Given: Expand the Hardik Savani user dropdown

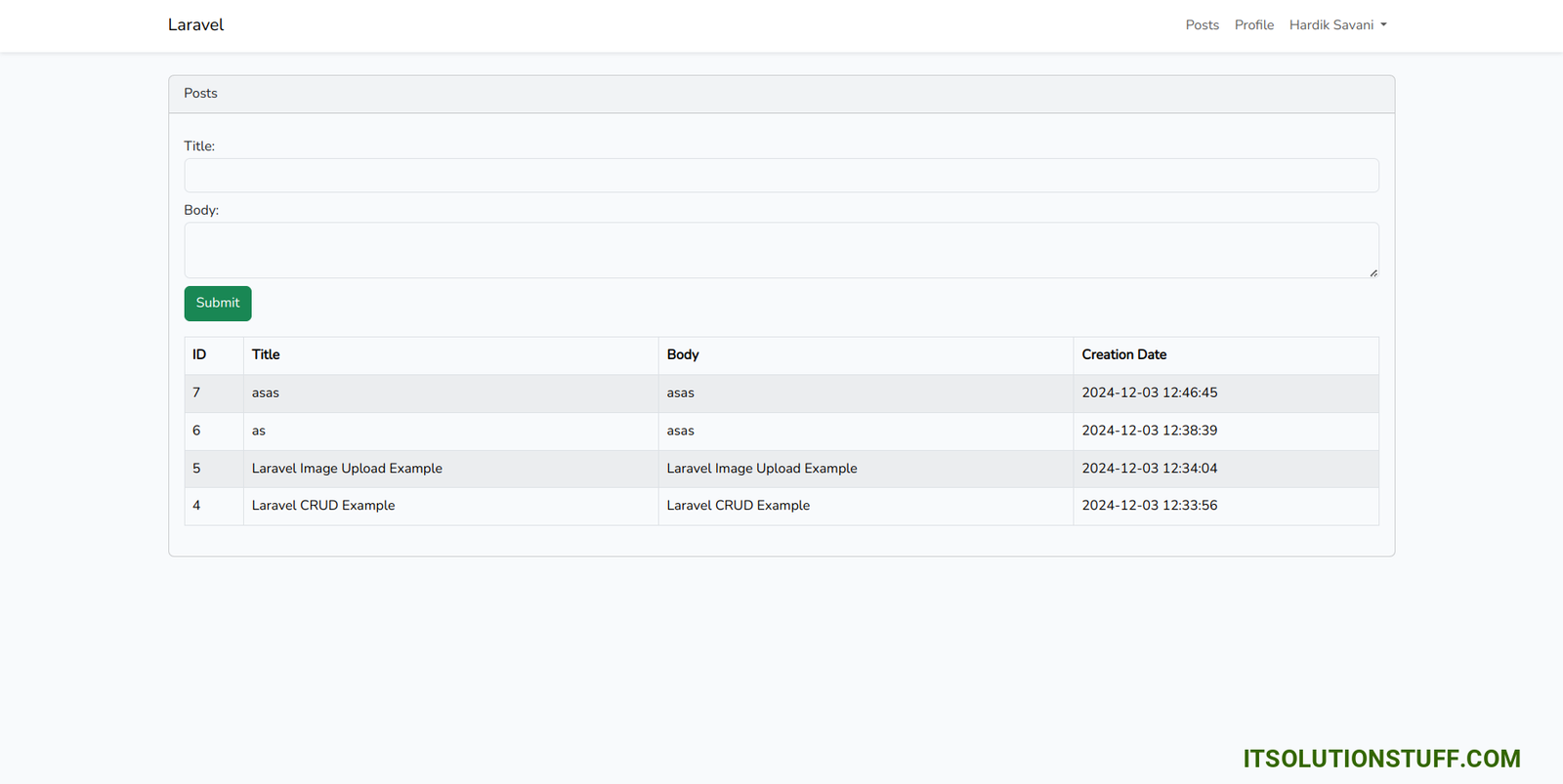Looking at the screenshot, I should tap(1337, 25).
